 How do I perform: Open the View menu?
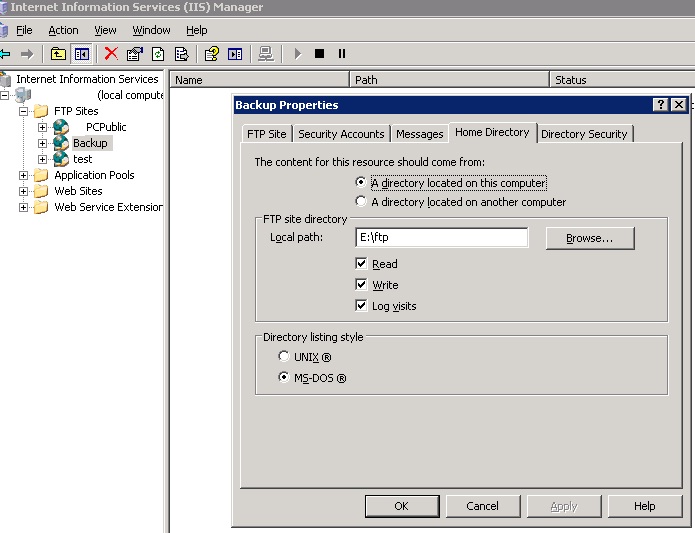pyautogui.click(x=105, y=30)
